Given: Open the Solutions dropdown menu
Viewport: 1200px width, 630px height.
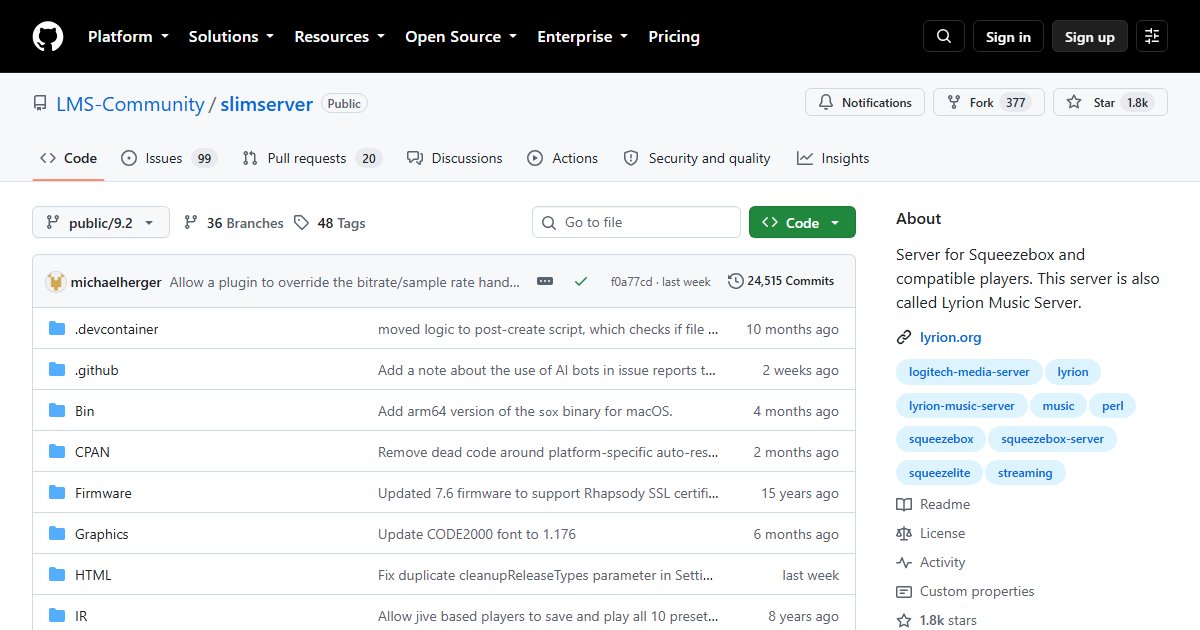Looking at the screenshot, I should 231,37.
